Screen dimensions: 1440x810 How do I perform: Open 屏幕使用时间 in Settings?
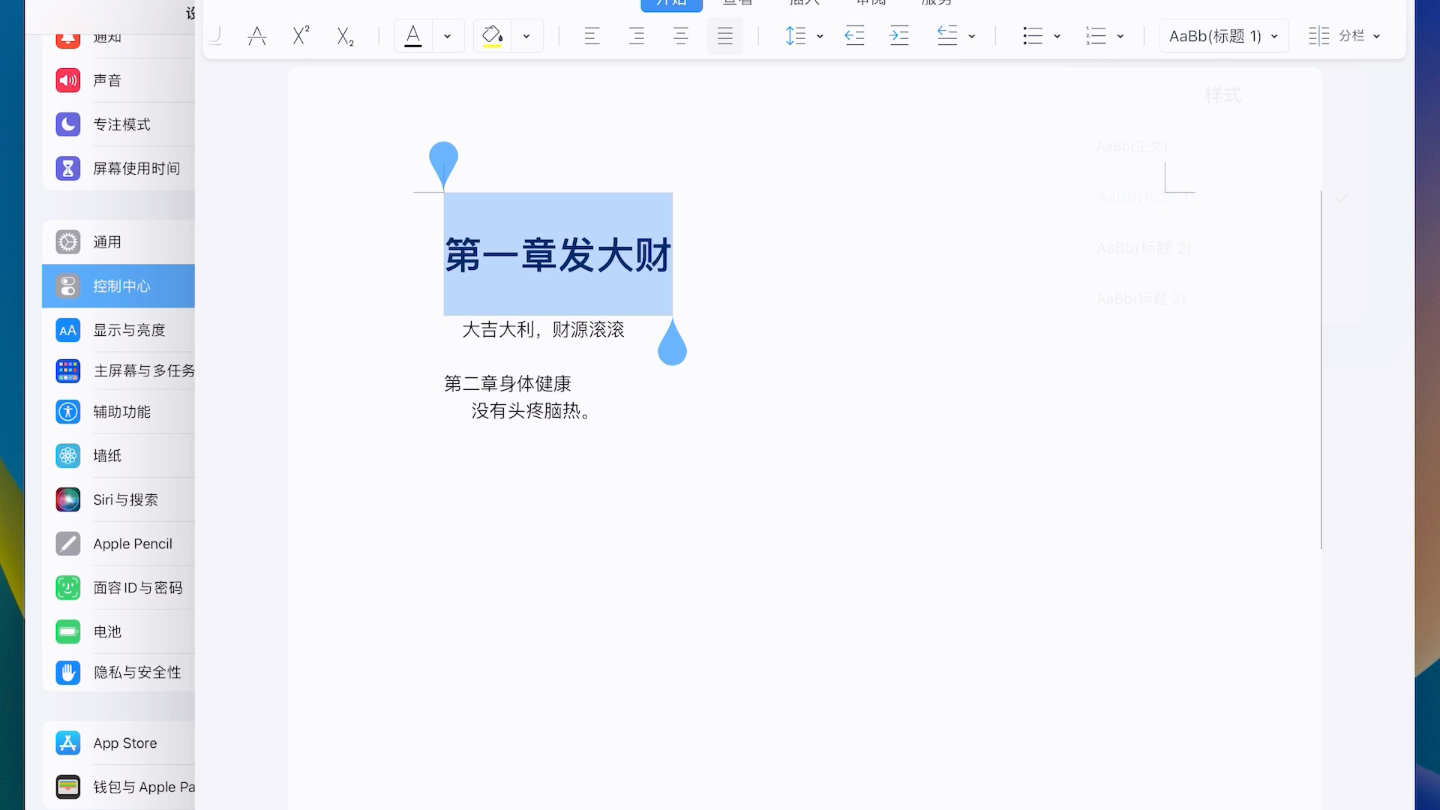[x=118, y=168]
